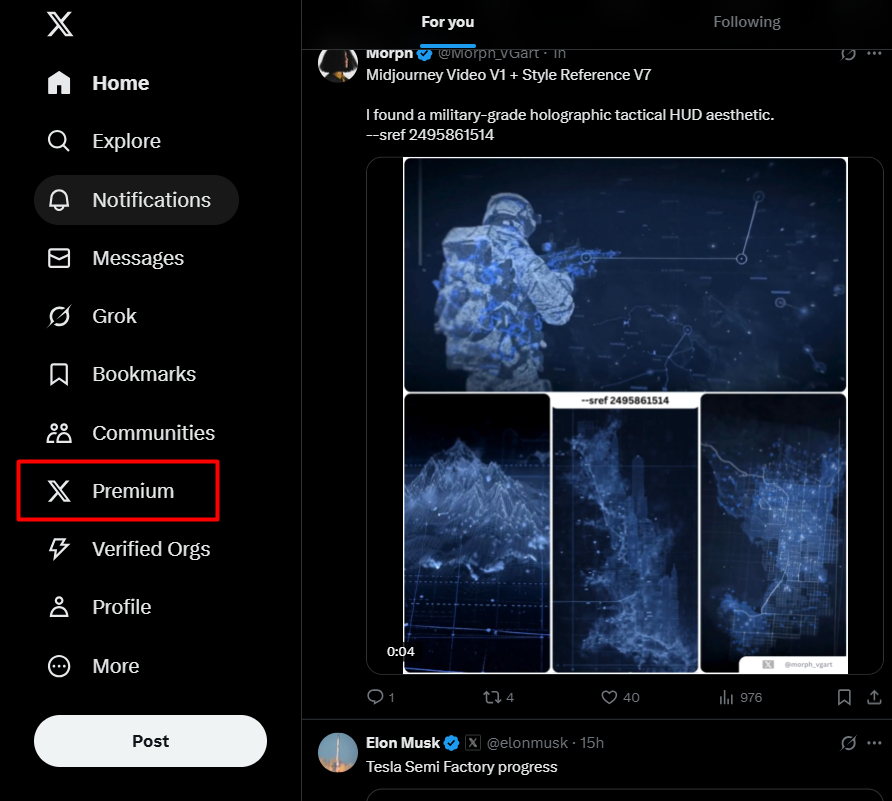Switch to the Following tab
Viewport: 892px width, 801px height.
[746, 22]
